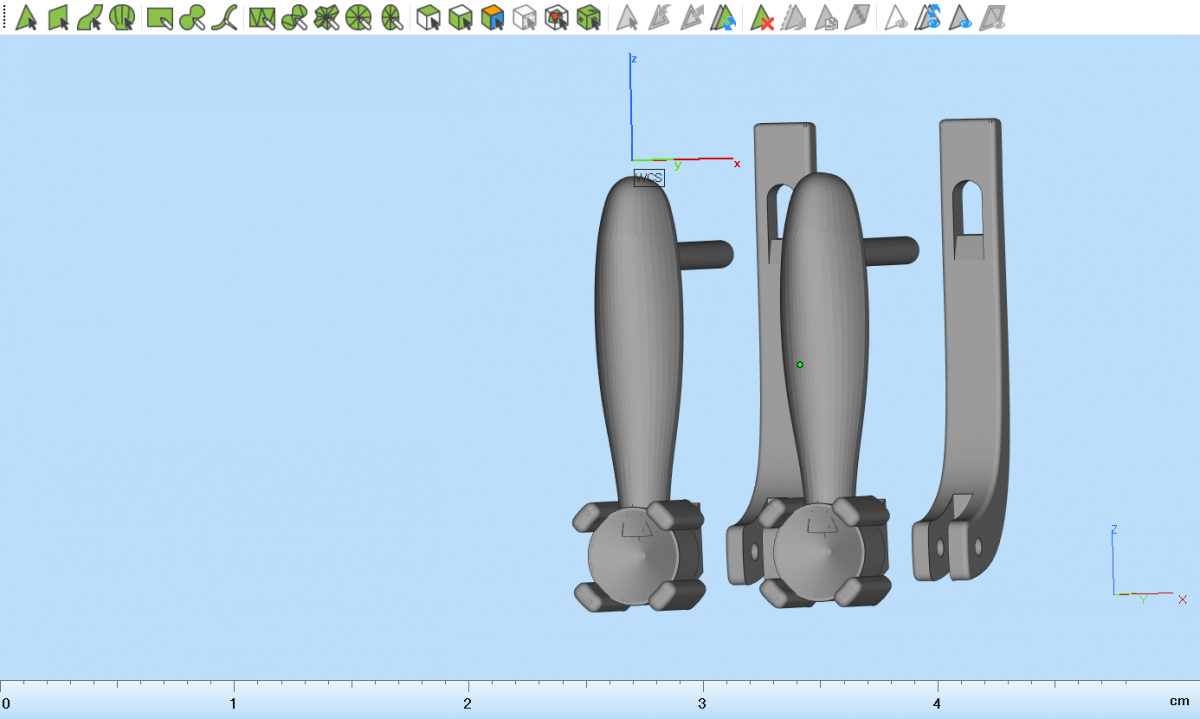The height and width of the screenshot is (719, 1200).
Task: Select the Mark Triangle tool
Action: [27, 17]
